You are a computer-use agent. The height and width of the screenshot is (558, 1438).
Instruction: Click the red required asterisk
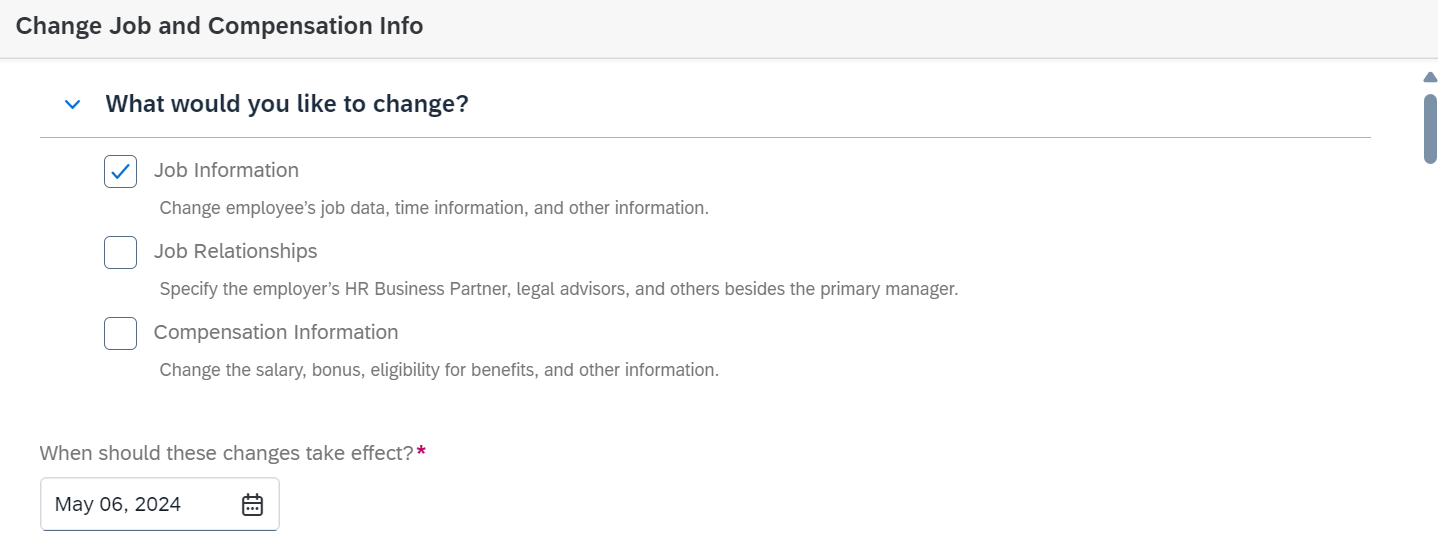click(421, 452)
